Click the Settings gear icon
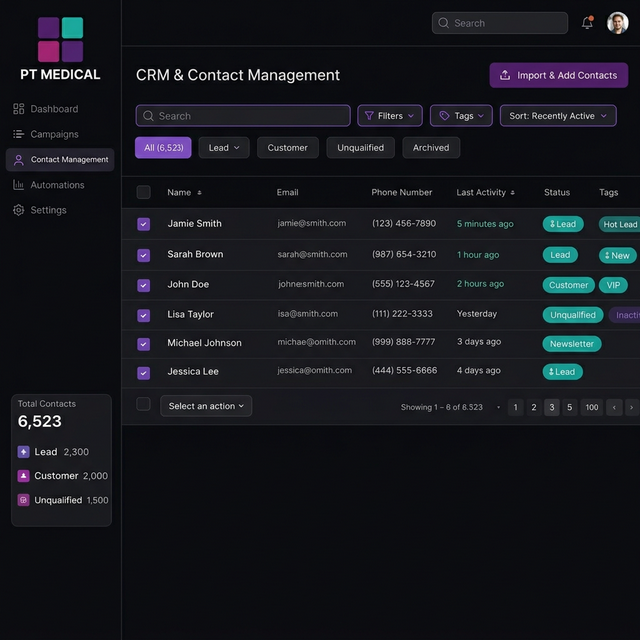 (18, 210)
